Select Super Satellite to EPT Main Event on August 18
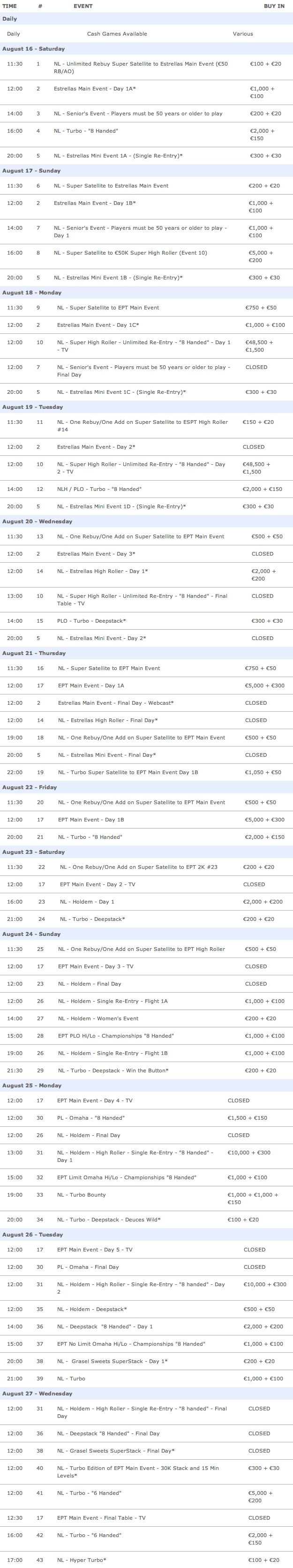 pos(146,308)
